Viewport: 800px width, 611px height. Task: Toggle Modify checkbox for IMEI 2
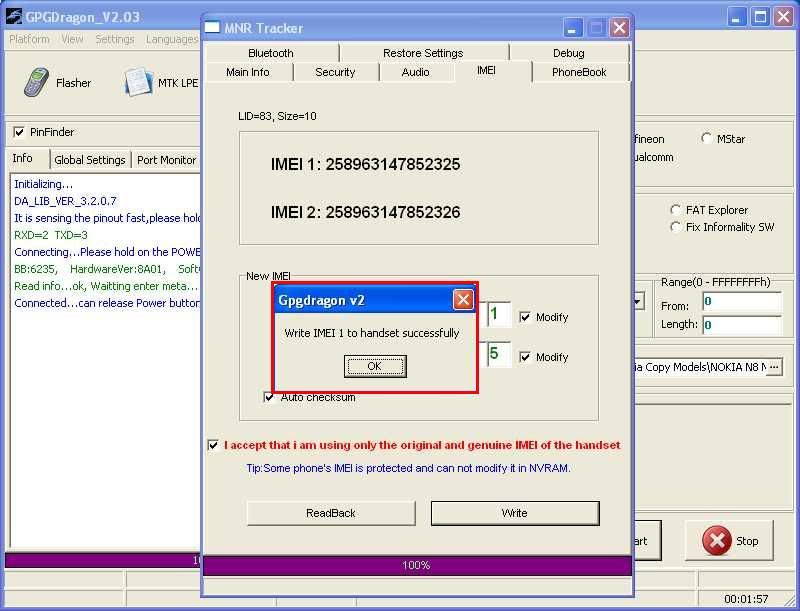pyautogui.click(x=524, y=357)
